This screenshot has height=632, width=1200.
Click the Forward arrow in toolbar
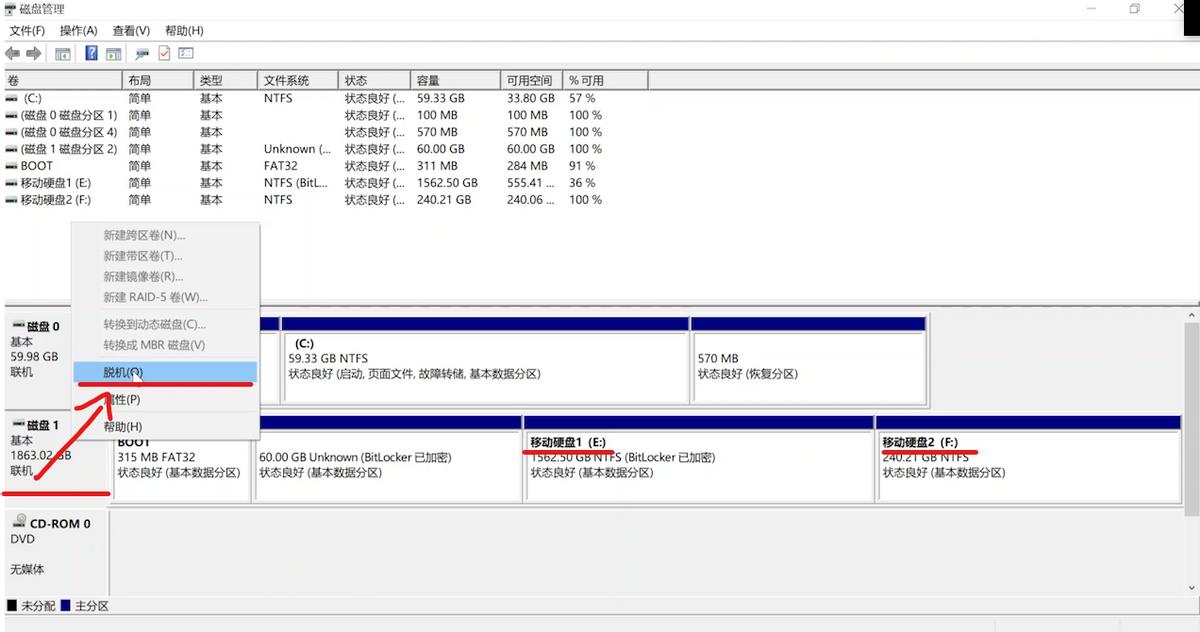click(34, 54)
